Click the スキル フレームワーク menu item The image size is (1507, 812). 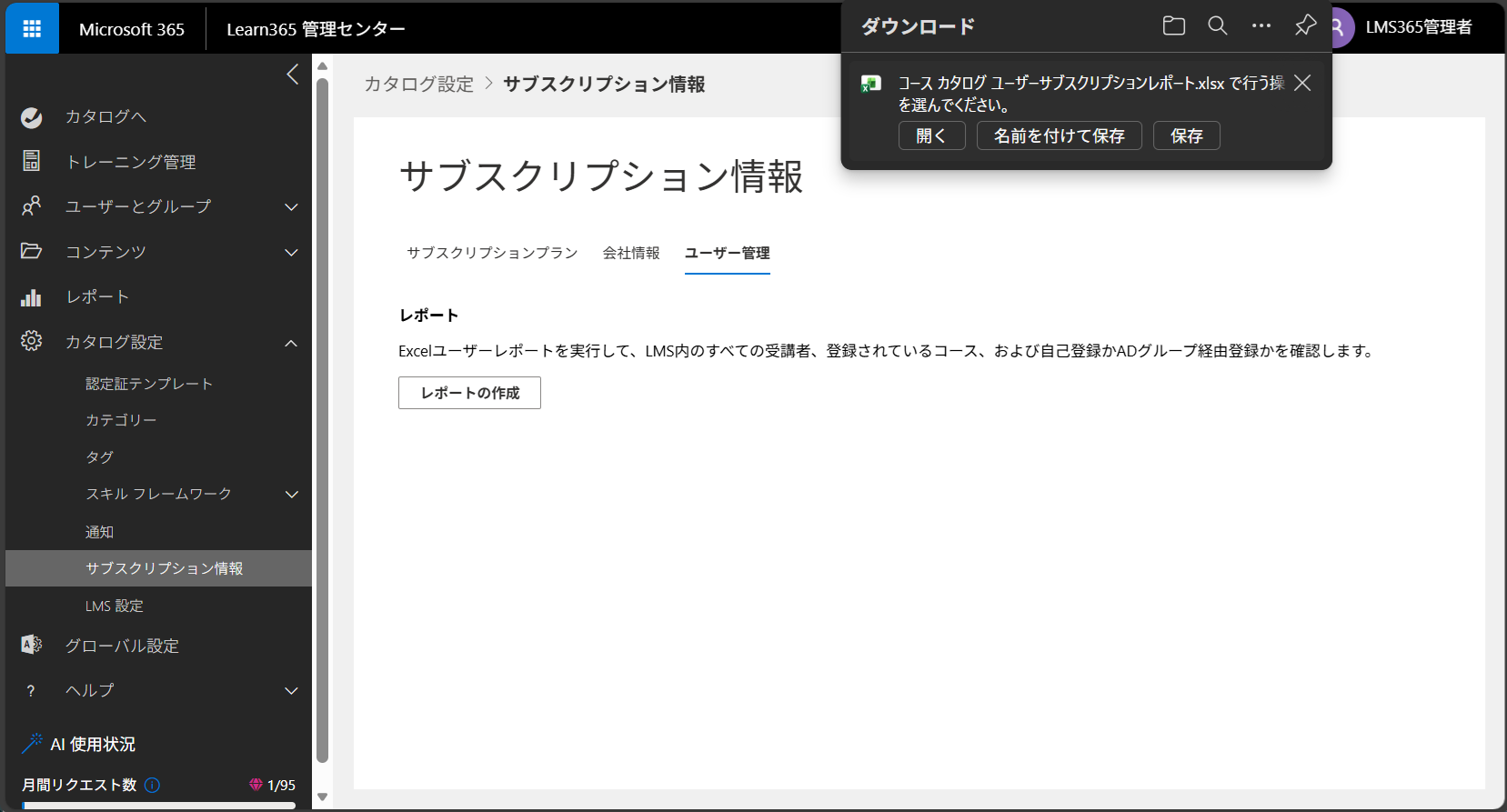tap(158, 494)
